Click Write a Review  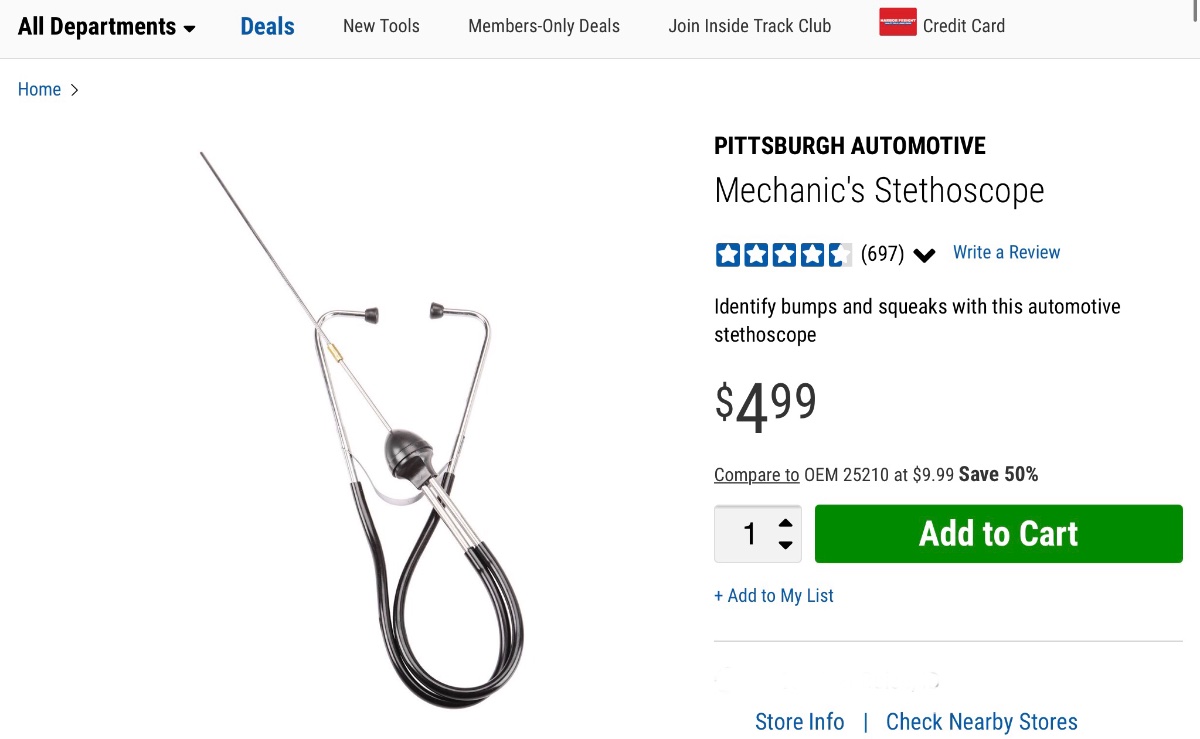click(x=1006, y=253)
